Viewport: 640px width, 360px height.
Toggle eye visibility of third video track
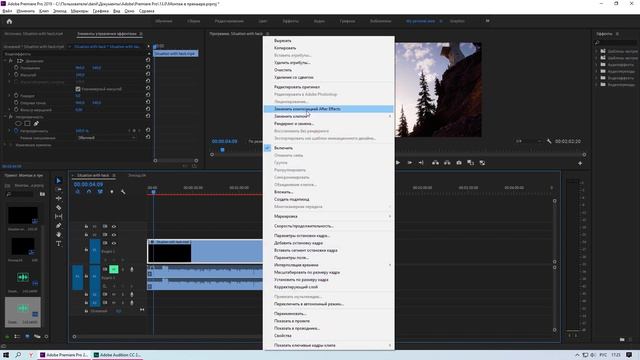[114, 243]
